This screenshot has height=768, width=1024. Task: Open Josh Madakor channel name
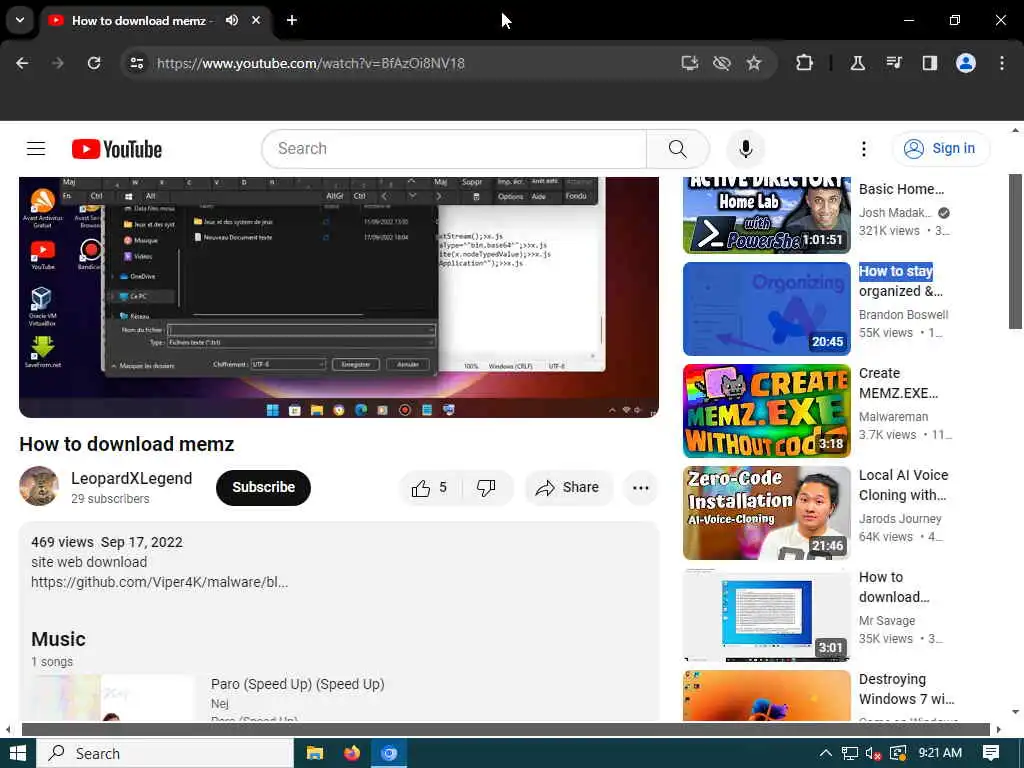895,213
